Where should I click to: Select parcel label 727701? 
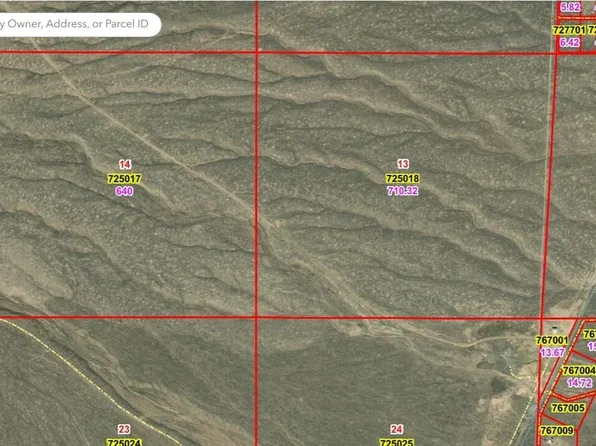(x=569, y=30)
